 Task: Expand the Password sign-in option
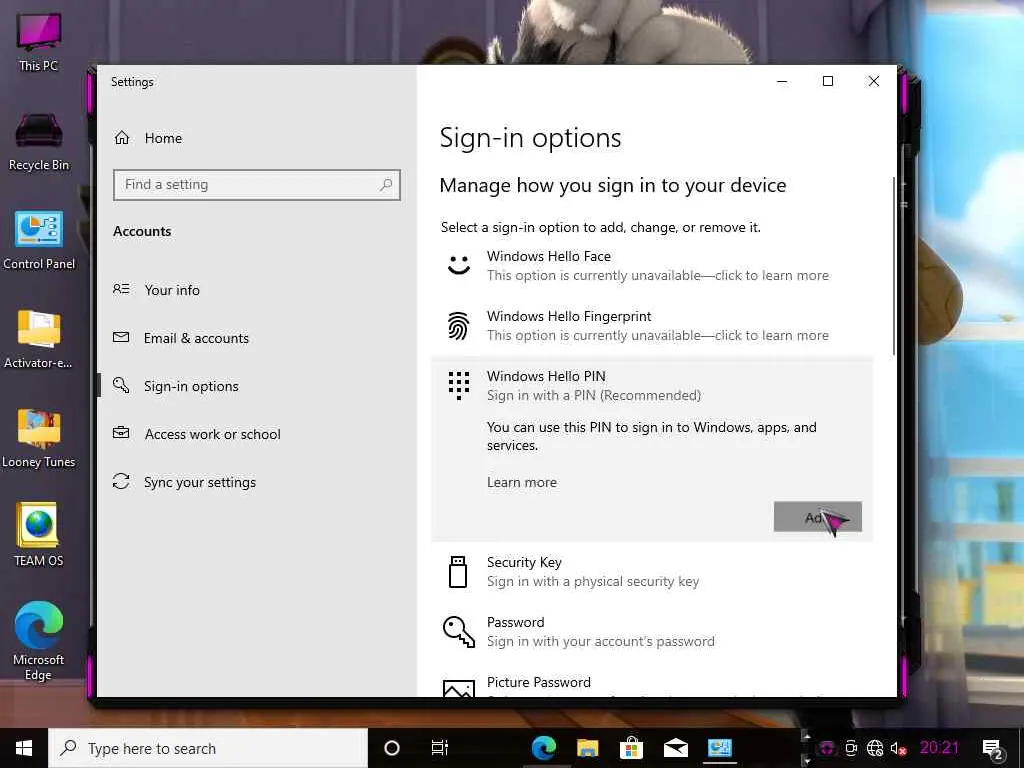652,632
